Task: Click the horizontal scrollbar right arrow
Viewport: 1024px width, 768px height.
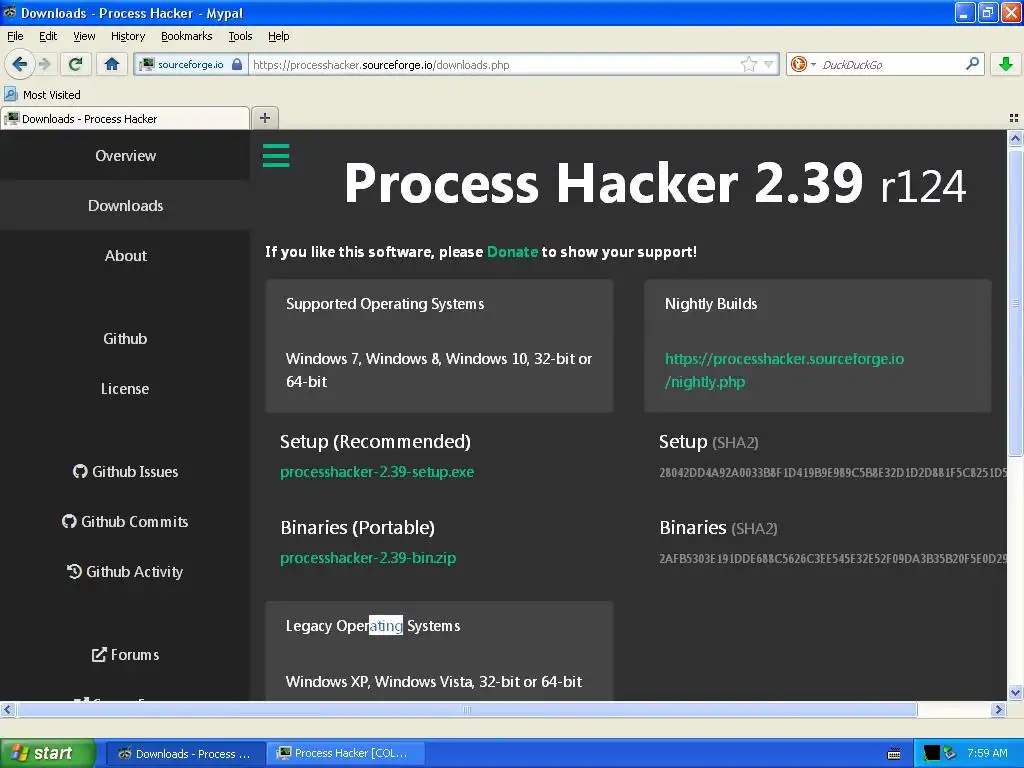Action: tap(998, 709)
